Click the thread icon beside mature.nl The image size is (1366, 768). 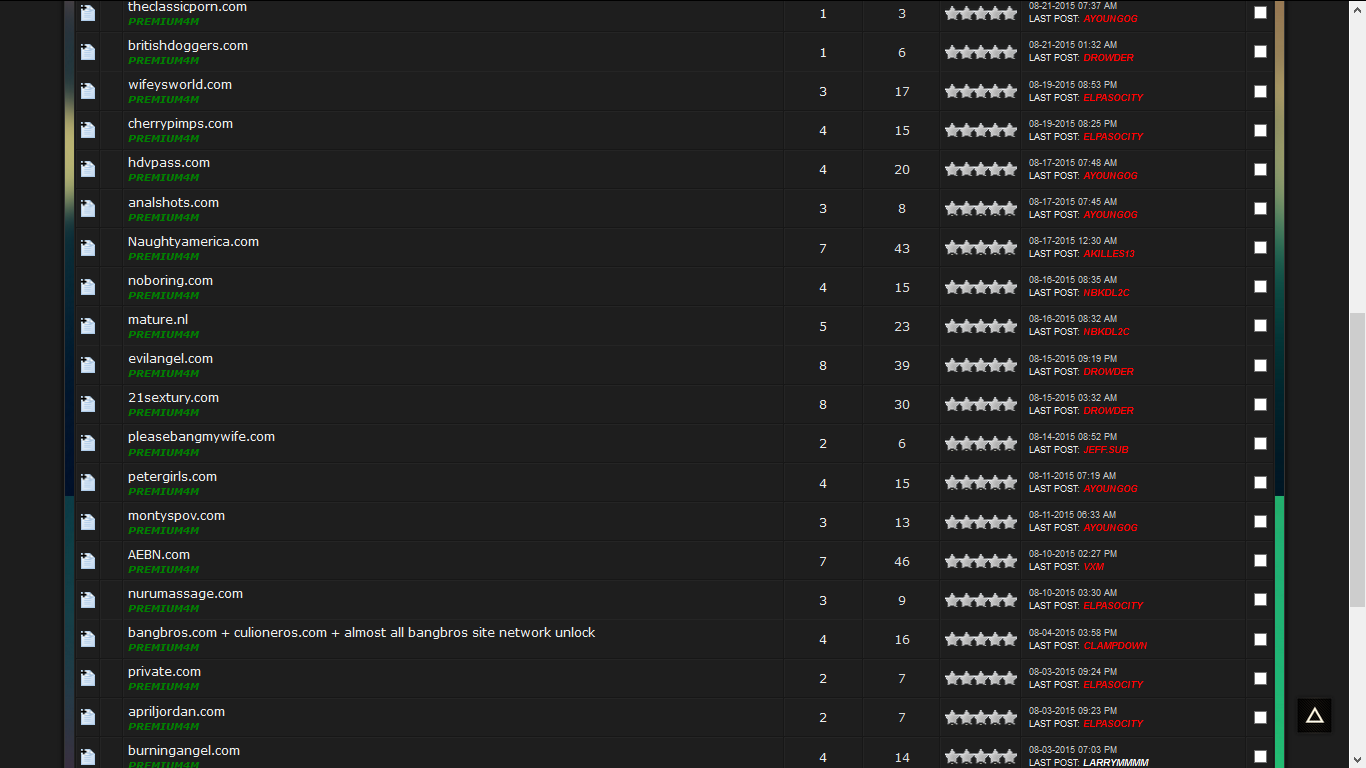coord(88,326)
